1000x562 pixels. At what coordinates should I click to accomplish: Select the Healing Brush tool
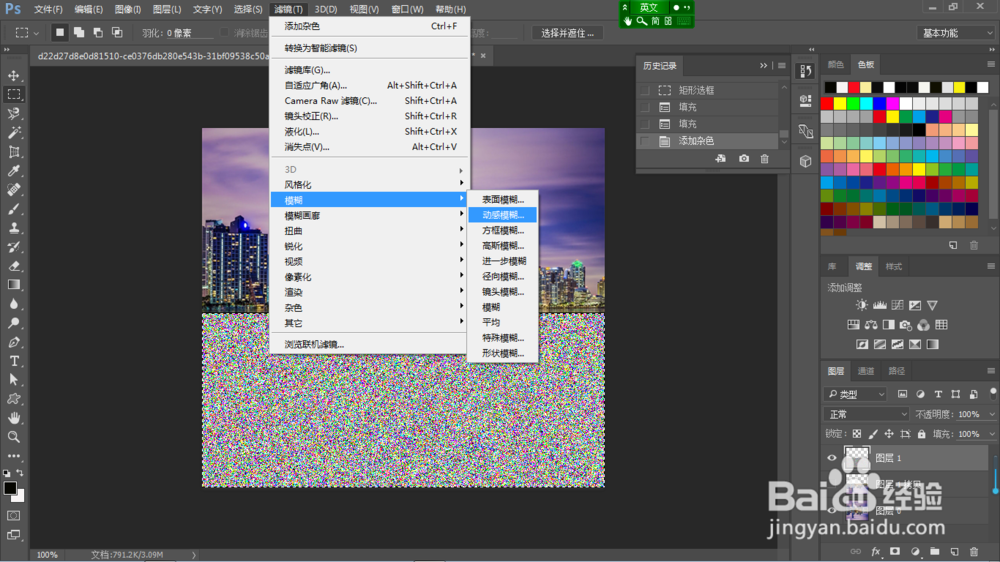click(13, 189)
